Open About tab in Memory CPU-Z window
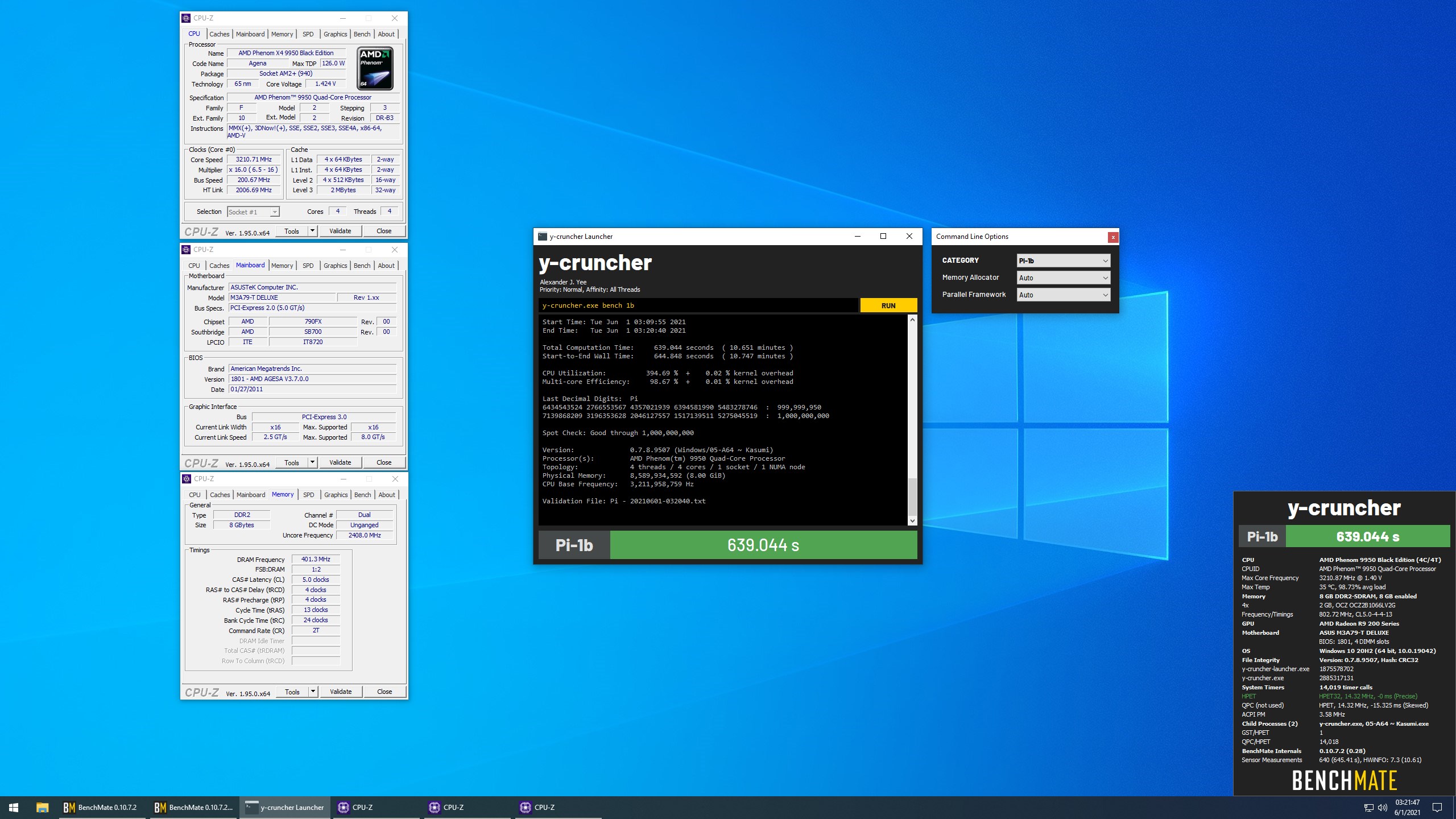The width and height of the screenshot is (1456, 819). [387, 495]
